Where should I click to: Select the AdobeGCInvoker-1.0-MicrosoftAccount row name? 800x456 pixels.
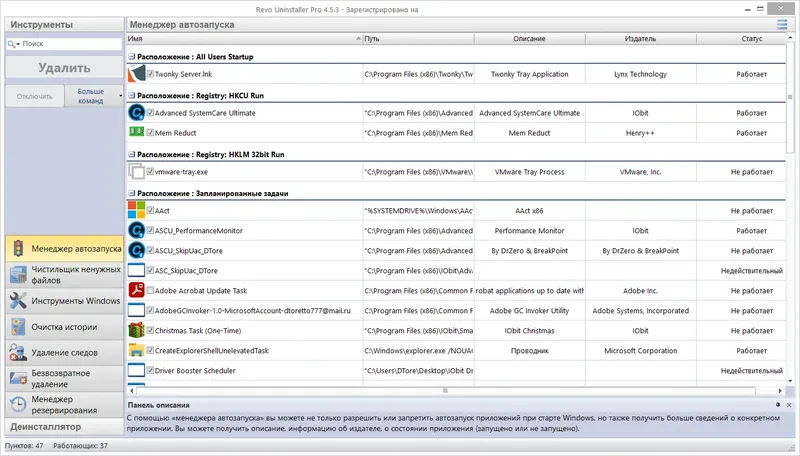tap(253, 311)
